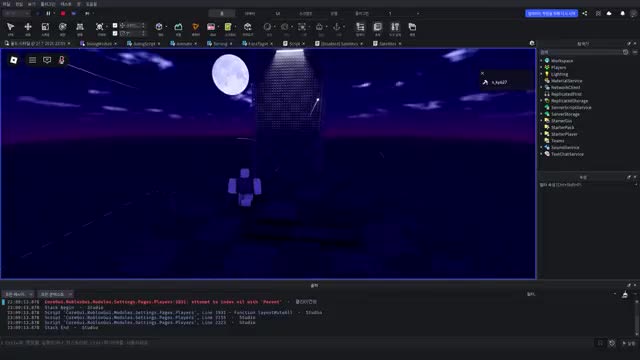Expand the ReplicatedStorage tree node

542,101
